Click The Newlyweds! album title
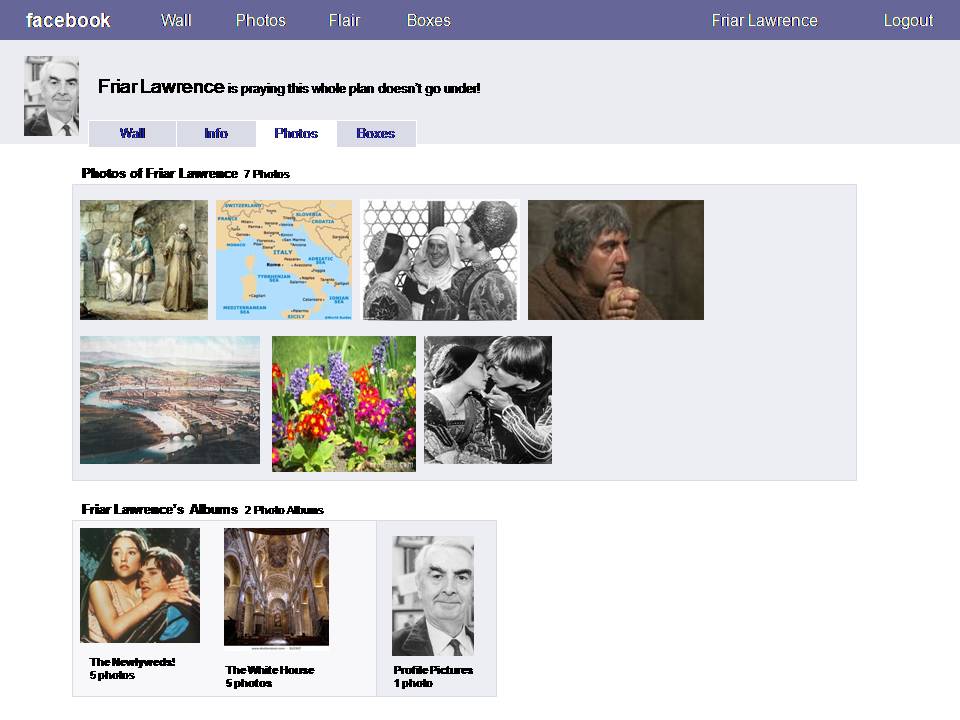960x720 pixels. pos(132,662)
